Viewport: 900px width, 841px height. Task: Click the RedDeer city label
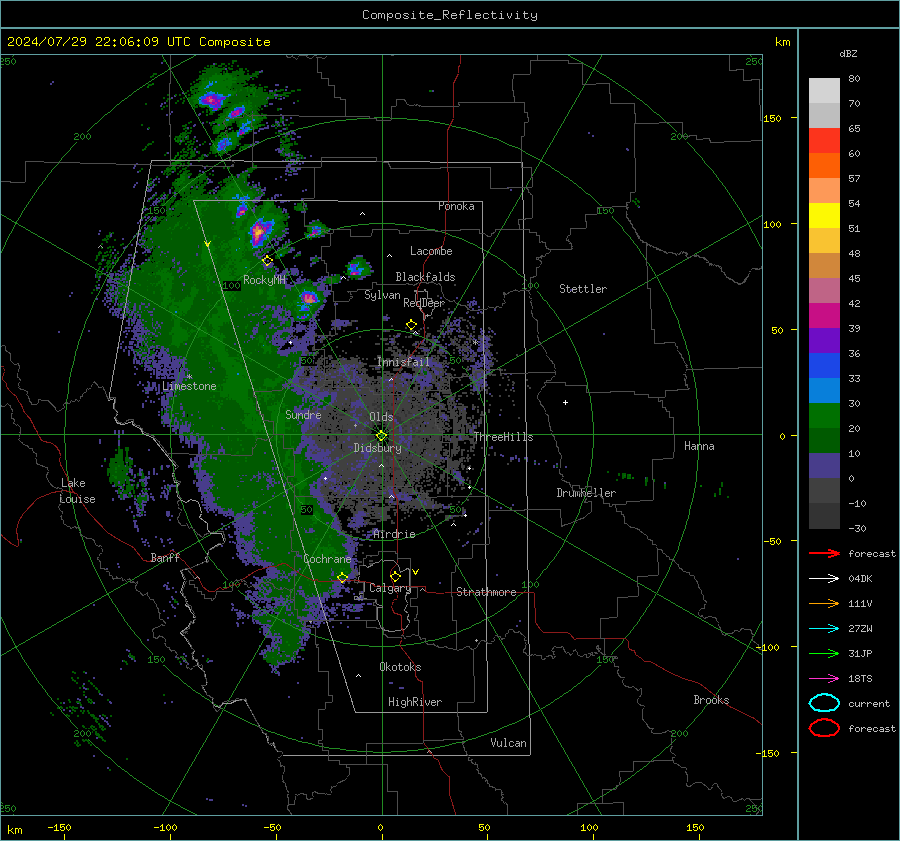pos(424,303)
